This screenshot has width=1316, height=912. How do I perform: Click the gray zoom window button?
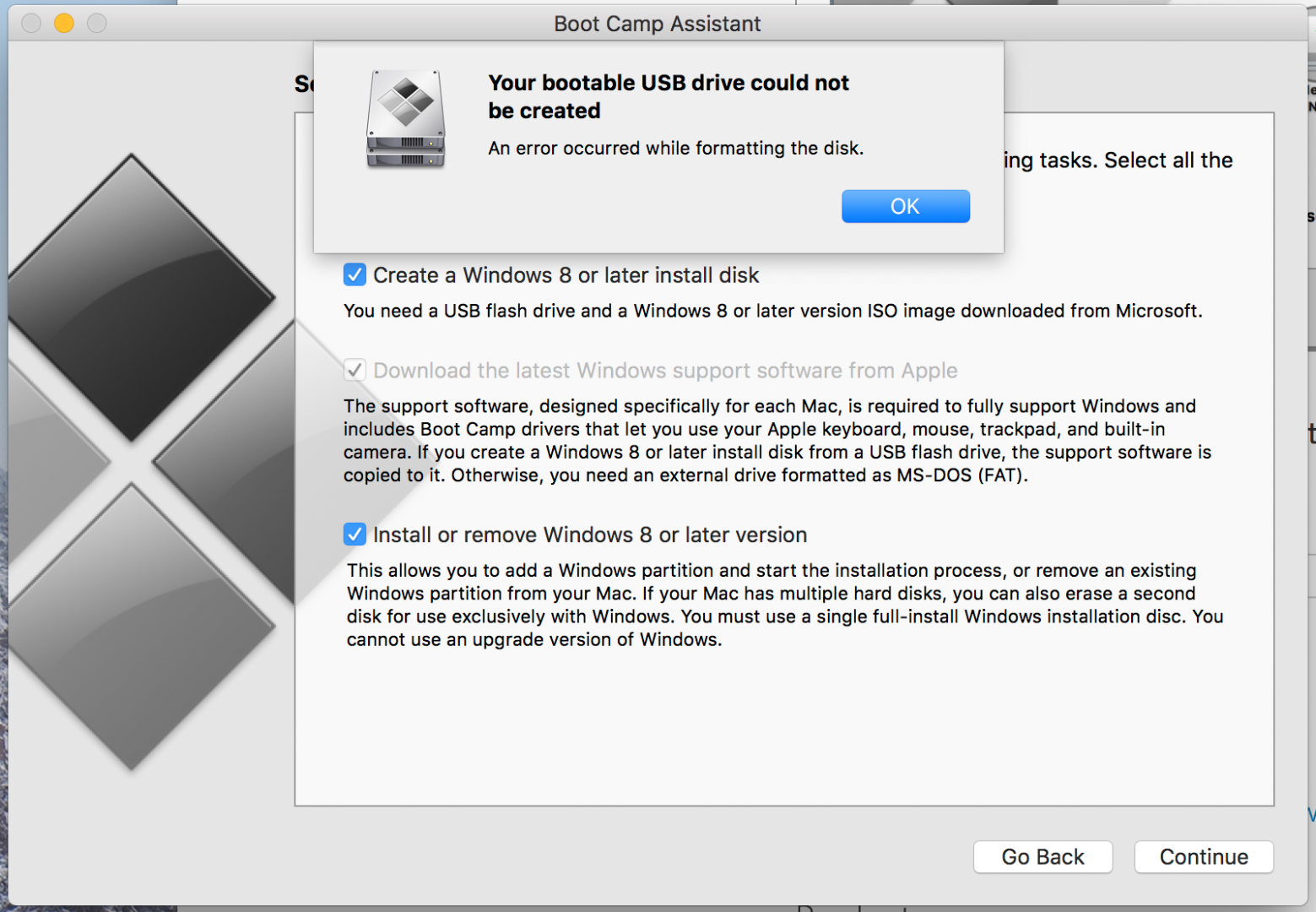(x=96, y=24)
